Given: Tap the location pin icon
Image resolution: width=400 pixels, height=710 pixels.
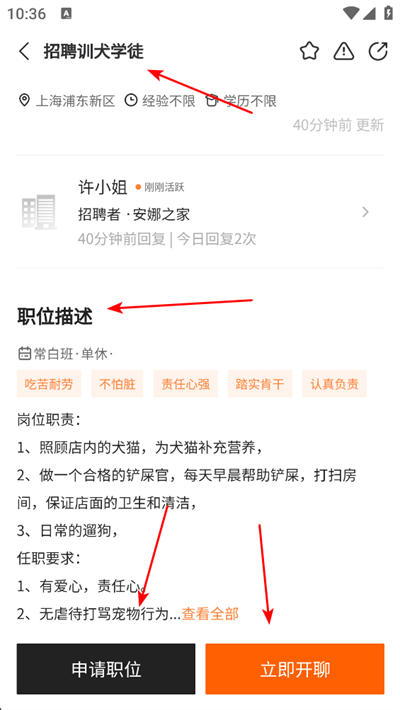Looking at the screenshot, I should click(x=24, y=100).
